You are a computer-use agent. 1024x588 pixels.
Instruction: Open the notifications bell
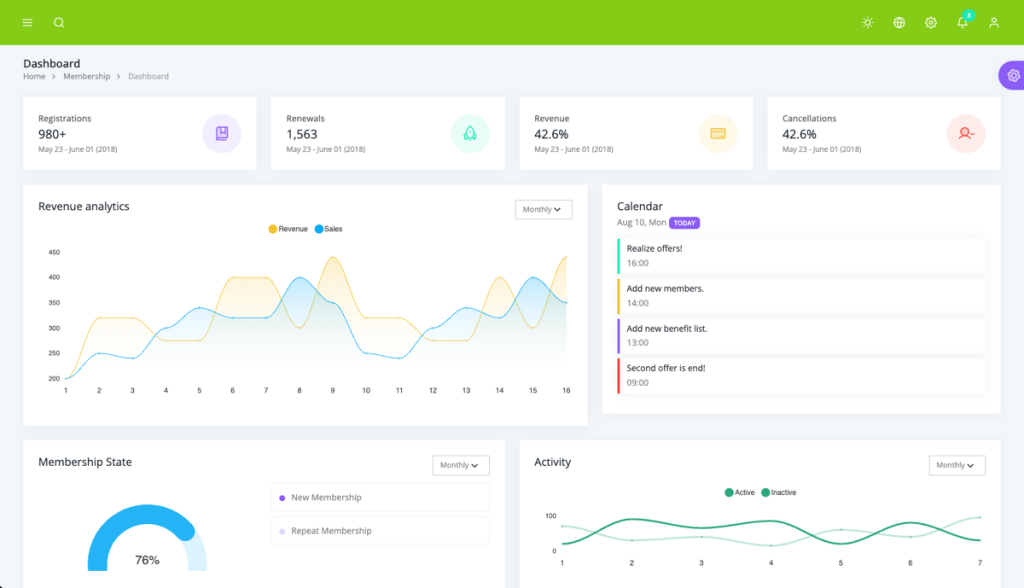tap(962, 22)
